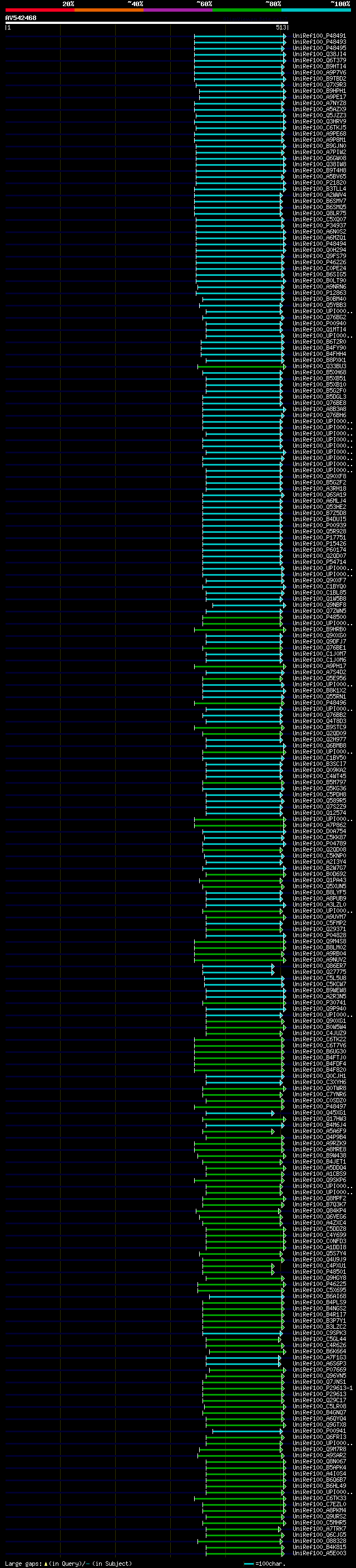The width and height of the screenshot is (356, 1568).
Task: Select the UniRef100_A9PE68 label
Action: pyautogui.click(x=319, y=134)
